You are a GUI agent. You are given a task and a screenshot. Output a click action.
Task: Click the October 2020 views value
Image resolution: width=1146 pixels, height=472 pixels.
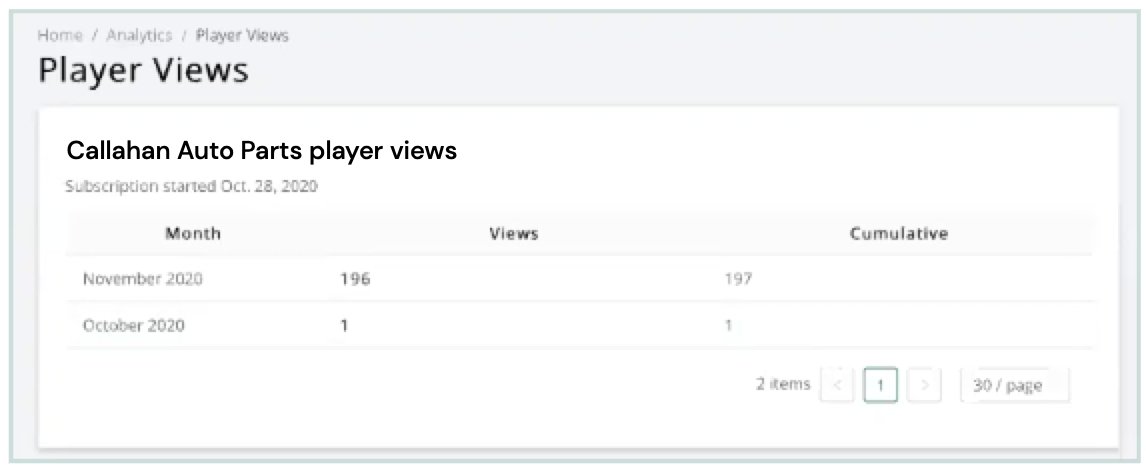(x=345, y=325)
